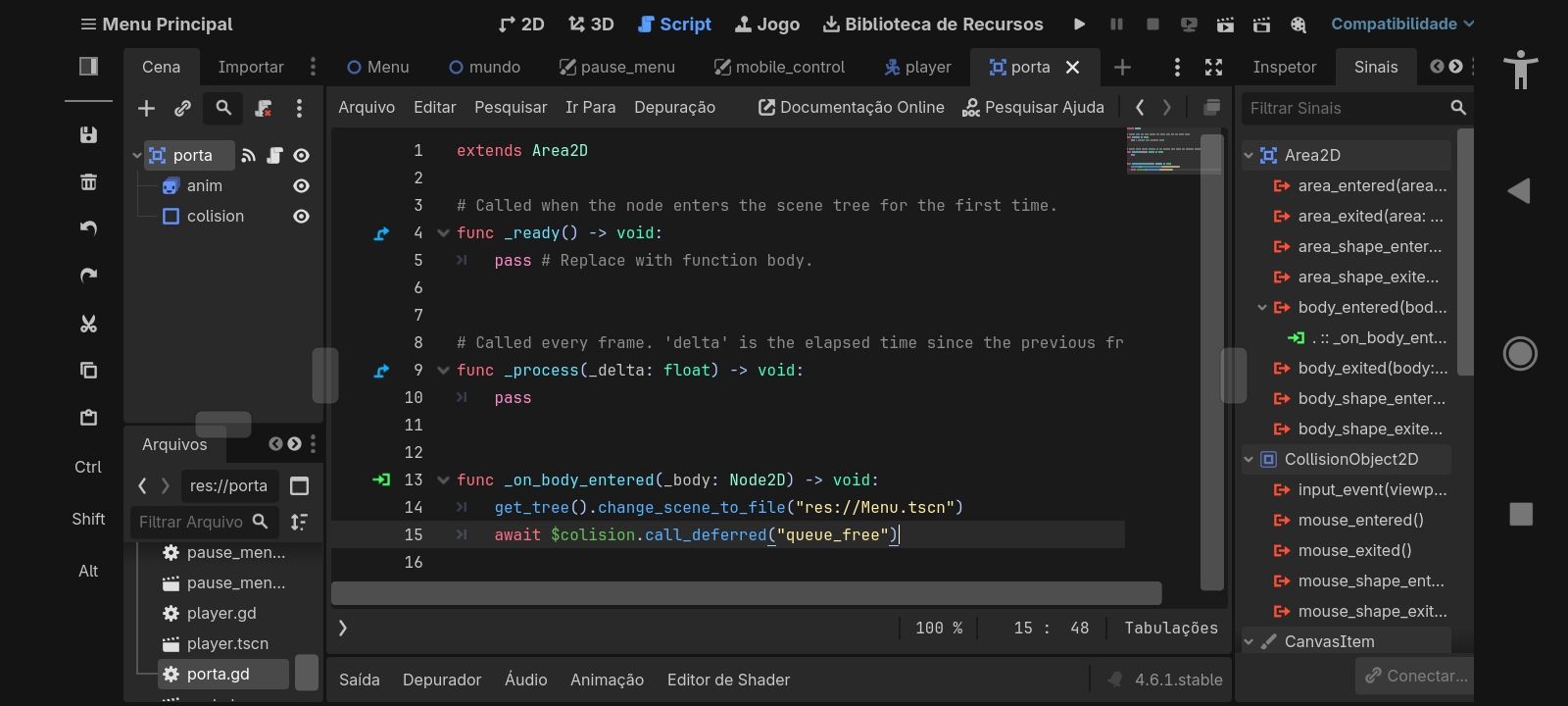Viewport: 1568px width, 706px height.
Task: Toggle visibility of colision node
Action: 301,217
